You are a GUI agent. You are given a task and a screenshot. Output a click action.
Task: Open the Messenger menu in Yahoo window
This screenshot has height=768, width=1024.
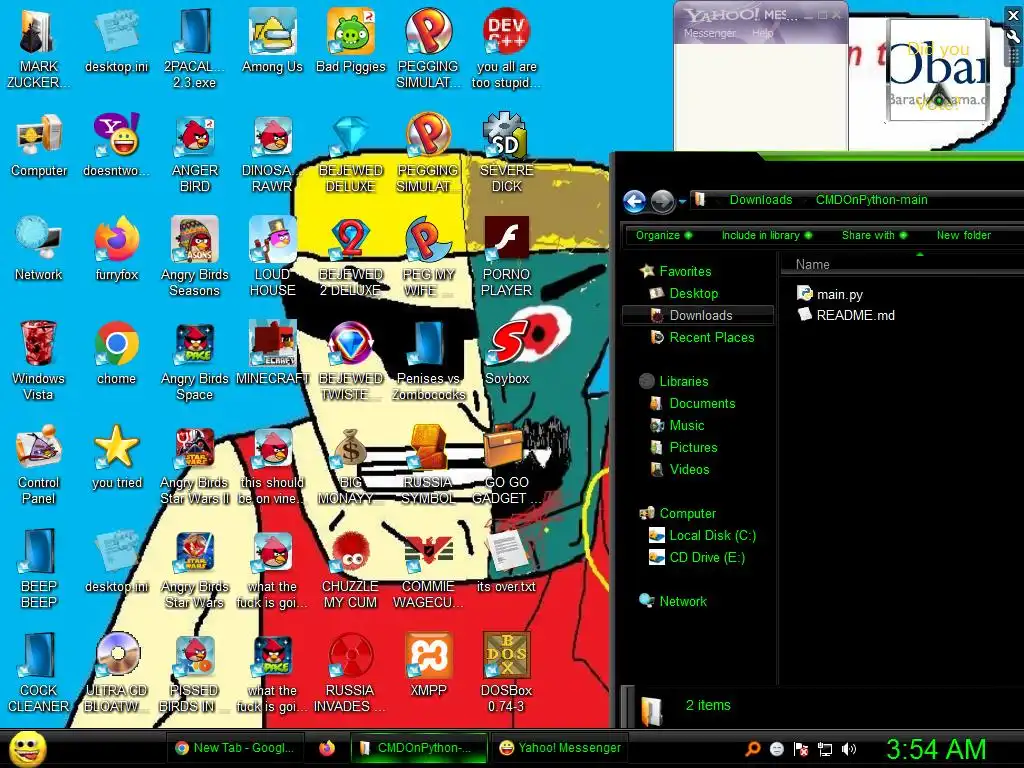click(710, 33)
